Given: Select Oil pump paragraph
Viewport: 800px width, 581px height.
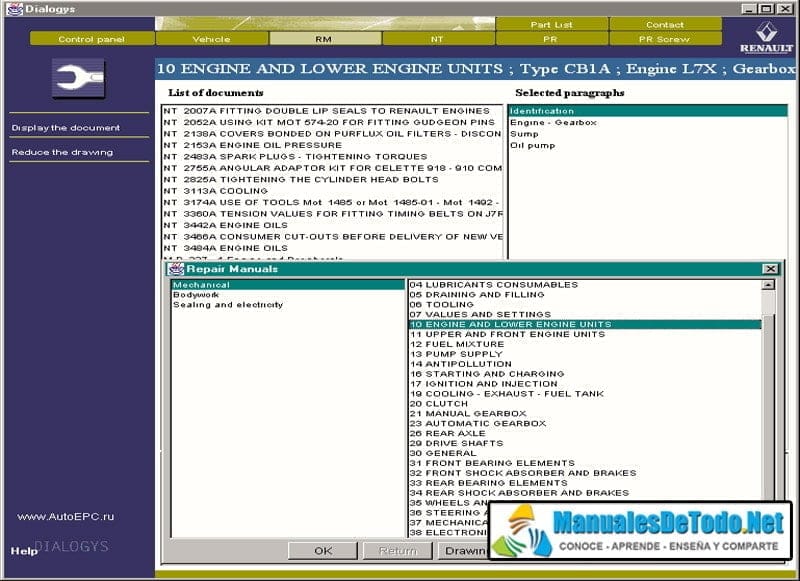Looking at the screenshot, I should click(533, 145).
